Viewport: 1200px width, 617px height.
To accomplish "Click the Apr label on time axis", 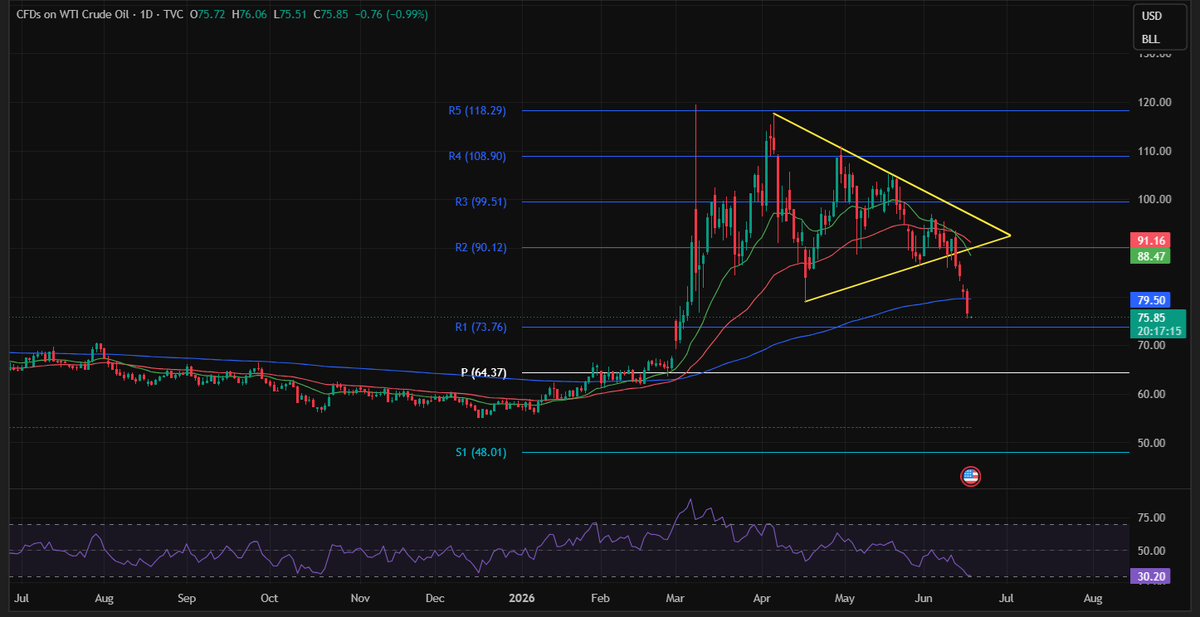I will click(x=762, y=599).
